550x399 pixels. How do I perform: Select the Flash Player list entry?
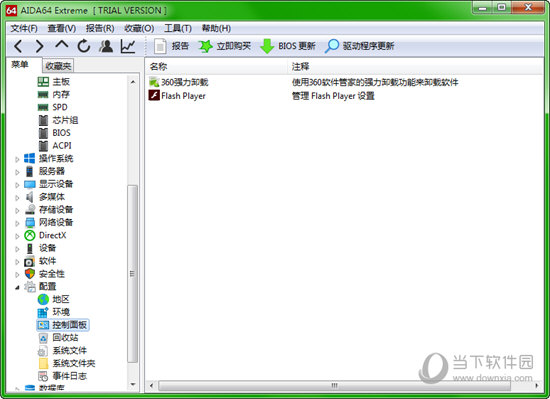pos(177,96)
